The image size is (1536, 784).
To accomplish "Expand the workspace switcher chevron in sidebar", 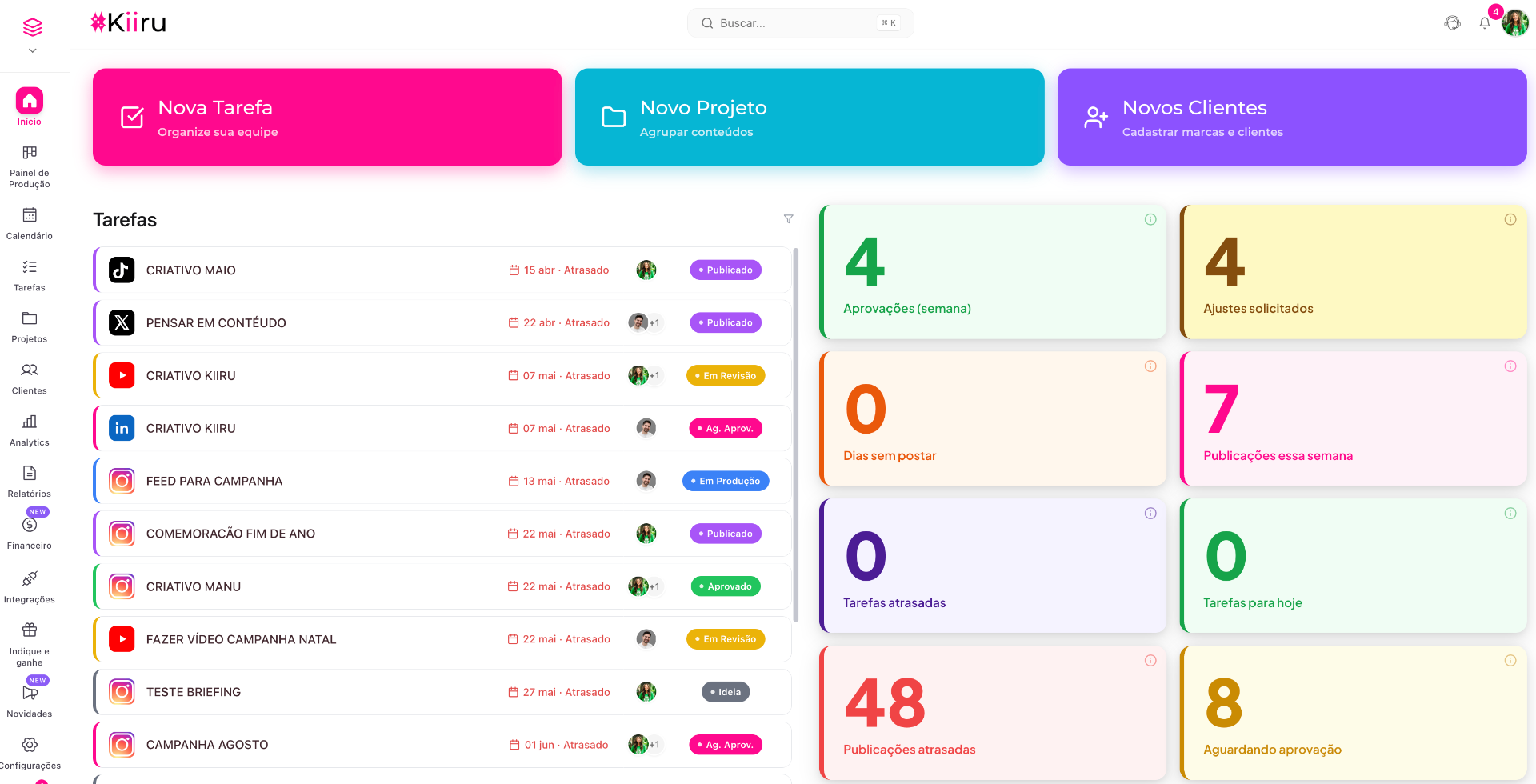I will point(33,50).
